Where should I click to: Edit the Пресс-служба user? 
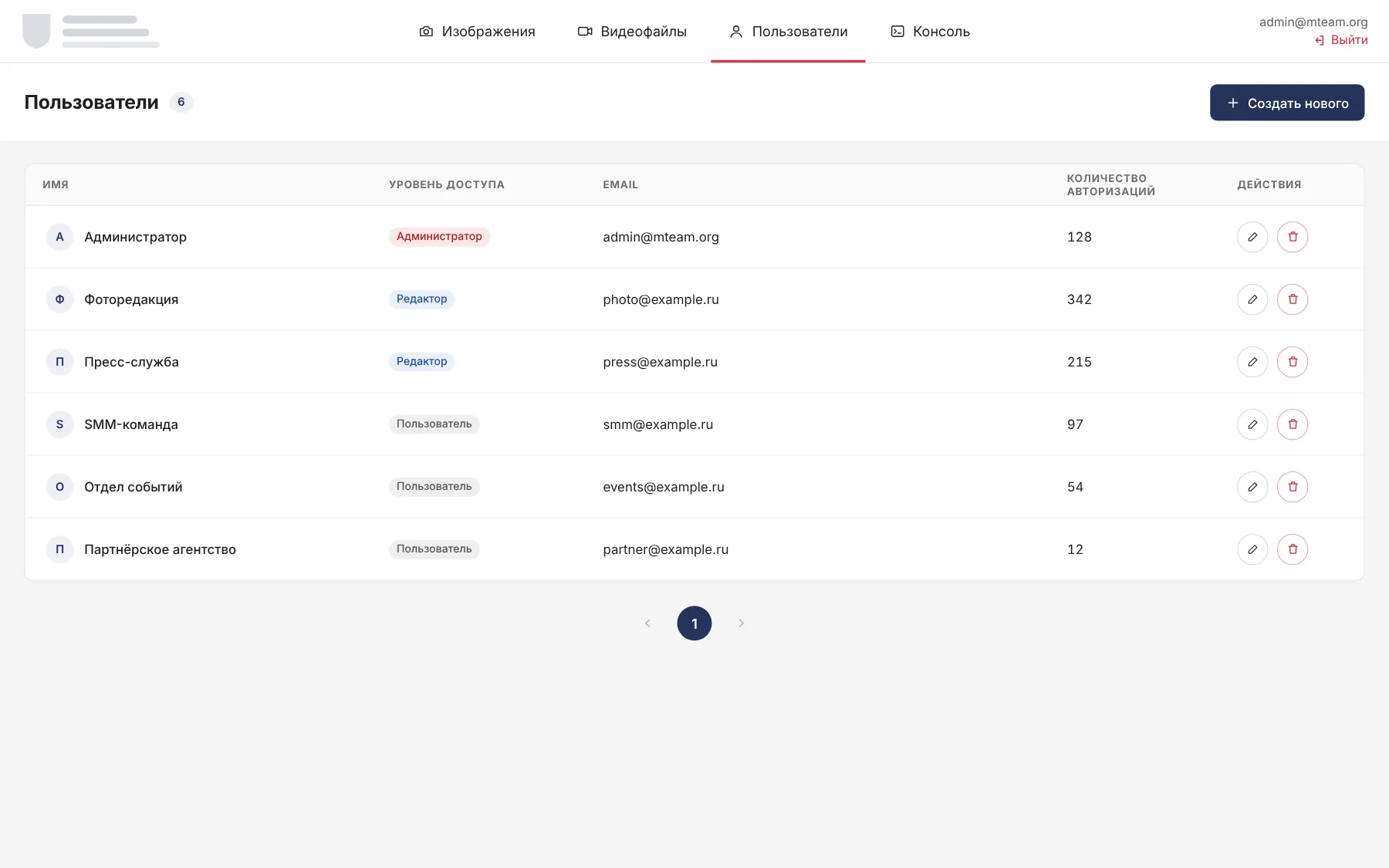[1252, 362]
